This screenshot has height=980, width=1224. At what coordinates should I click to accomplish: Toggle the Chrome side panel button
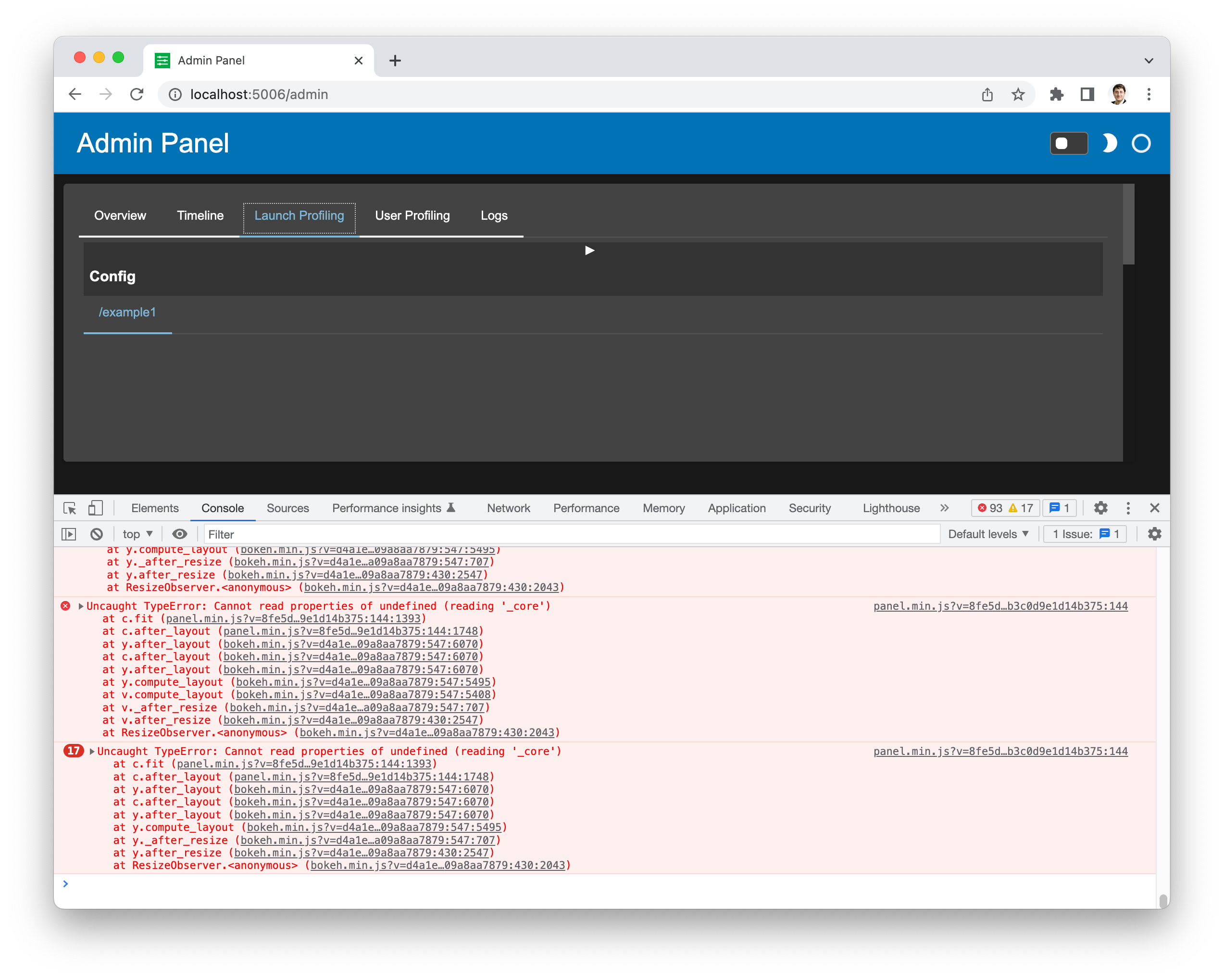pos(1087,95)
